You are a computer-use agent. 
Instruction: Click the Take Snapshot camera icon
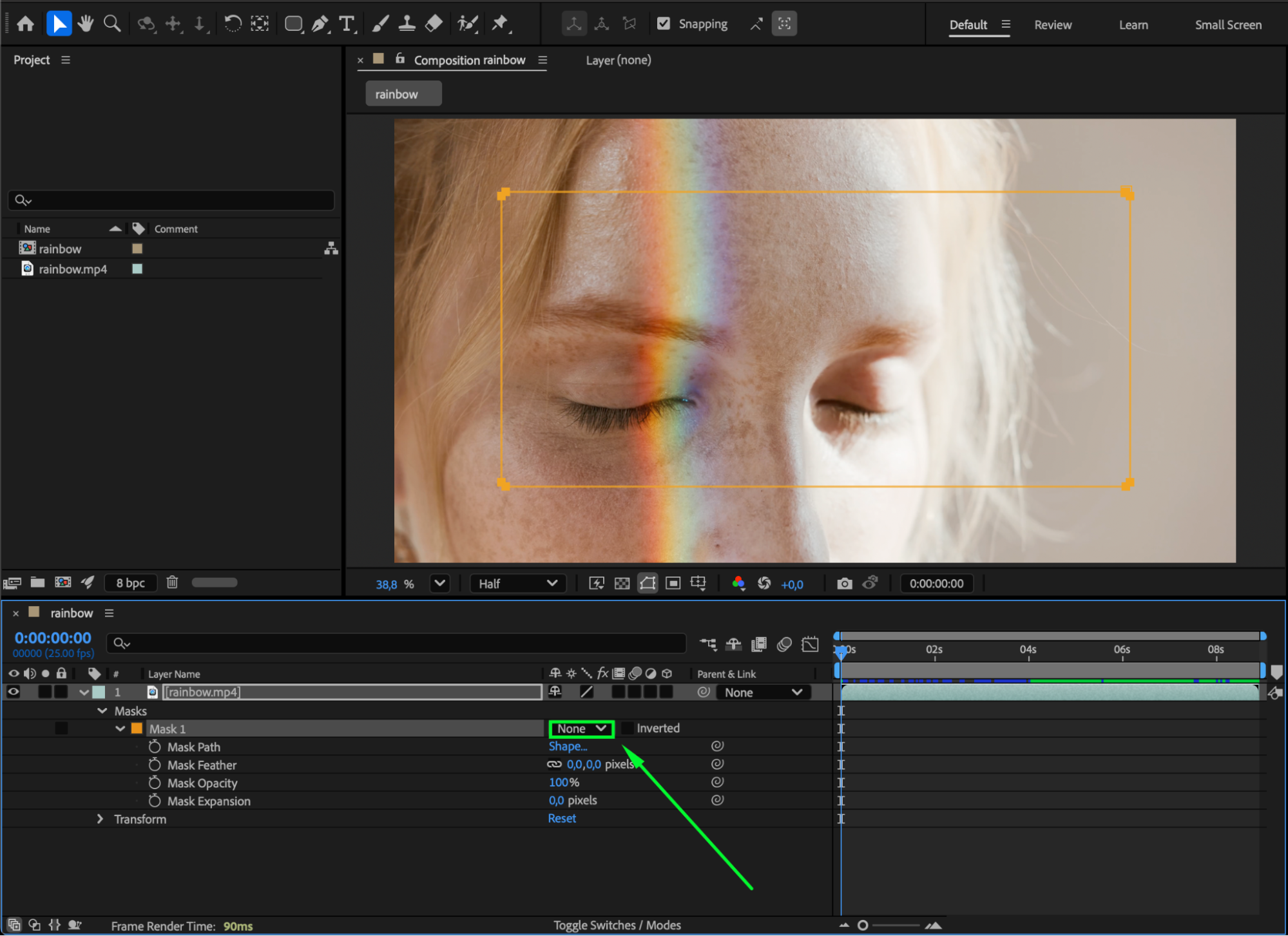click(x=844, y=584)
